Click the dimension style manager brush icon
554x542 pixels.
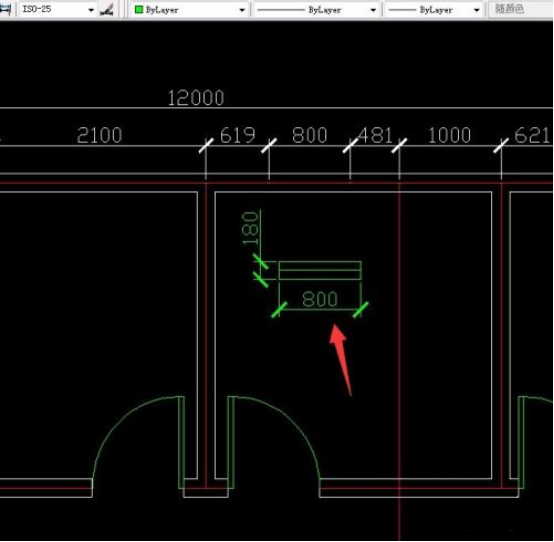(x=106, y=10)
